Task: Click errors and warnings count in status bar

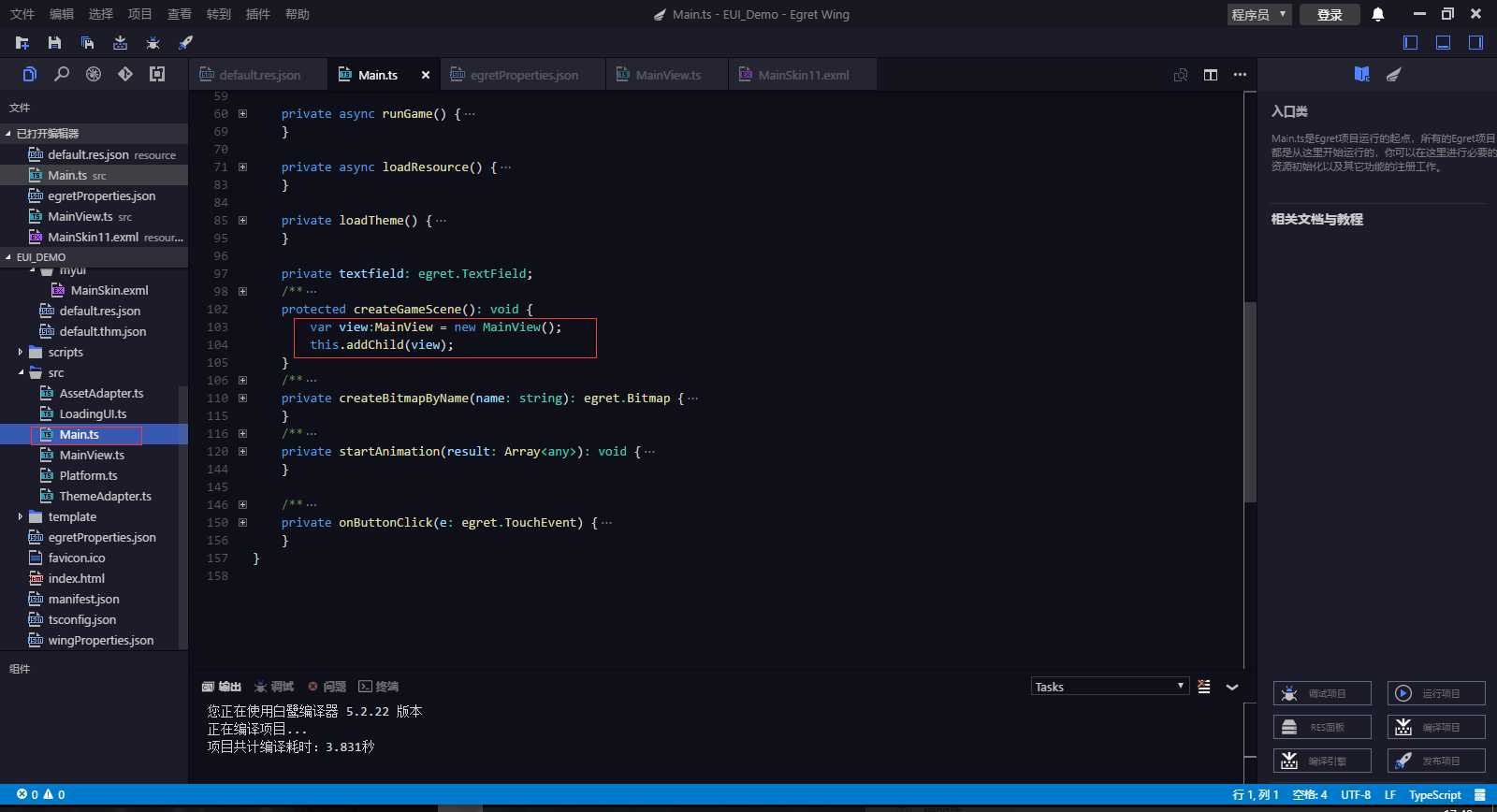Action: pyautogui.click(x=41, y=794)
